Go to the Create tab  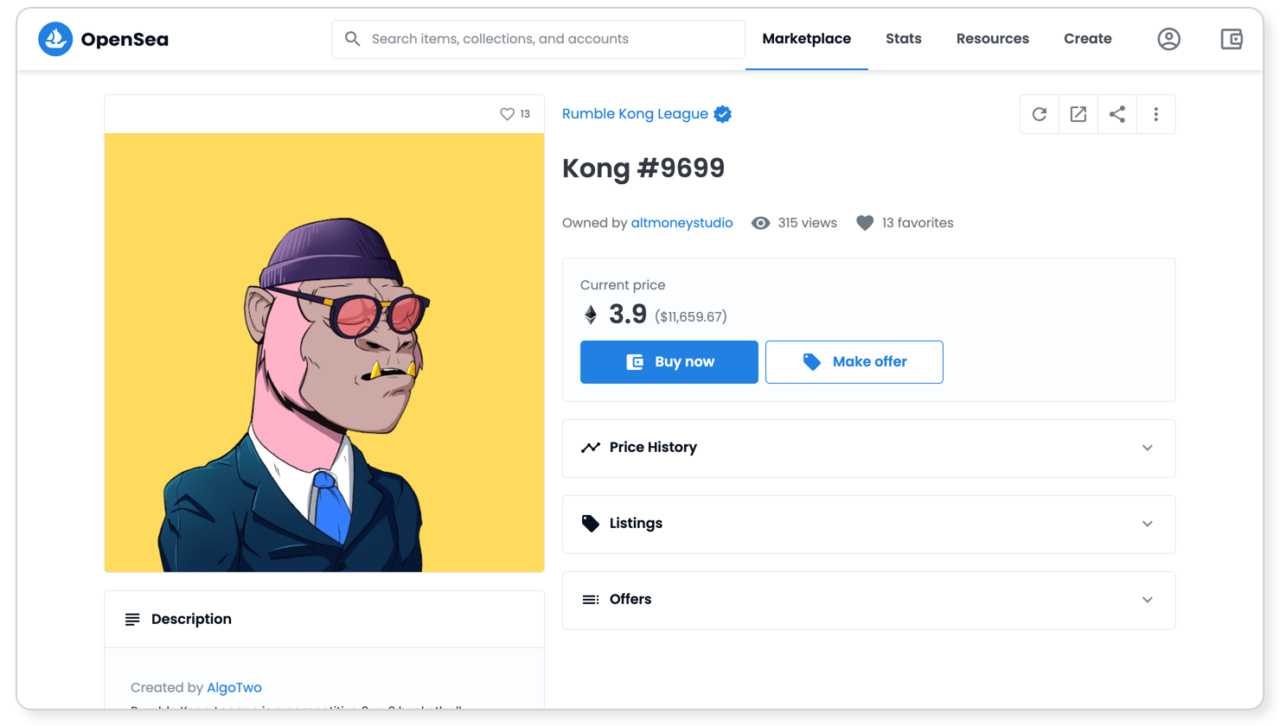(1087, 39)
